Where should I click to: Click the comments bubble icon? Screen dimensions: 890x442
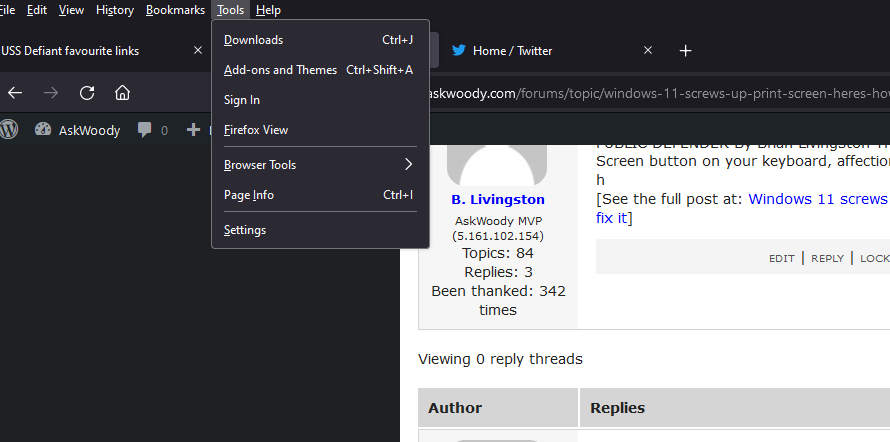coord(146,129)
